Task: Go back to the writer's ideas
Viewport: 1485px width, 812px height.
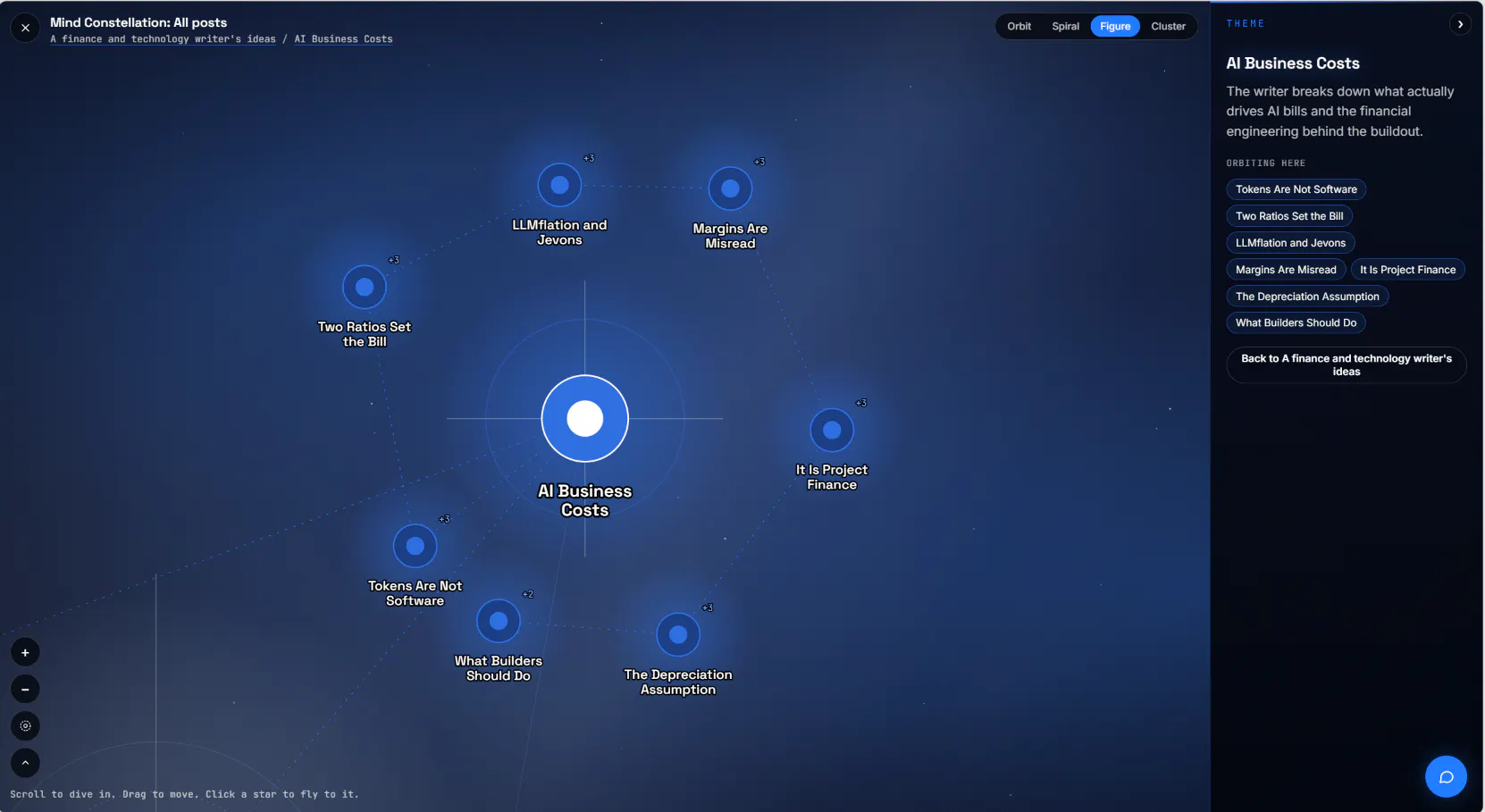Action: coord(1347,365)
